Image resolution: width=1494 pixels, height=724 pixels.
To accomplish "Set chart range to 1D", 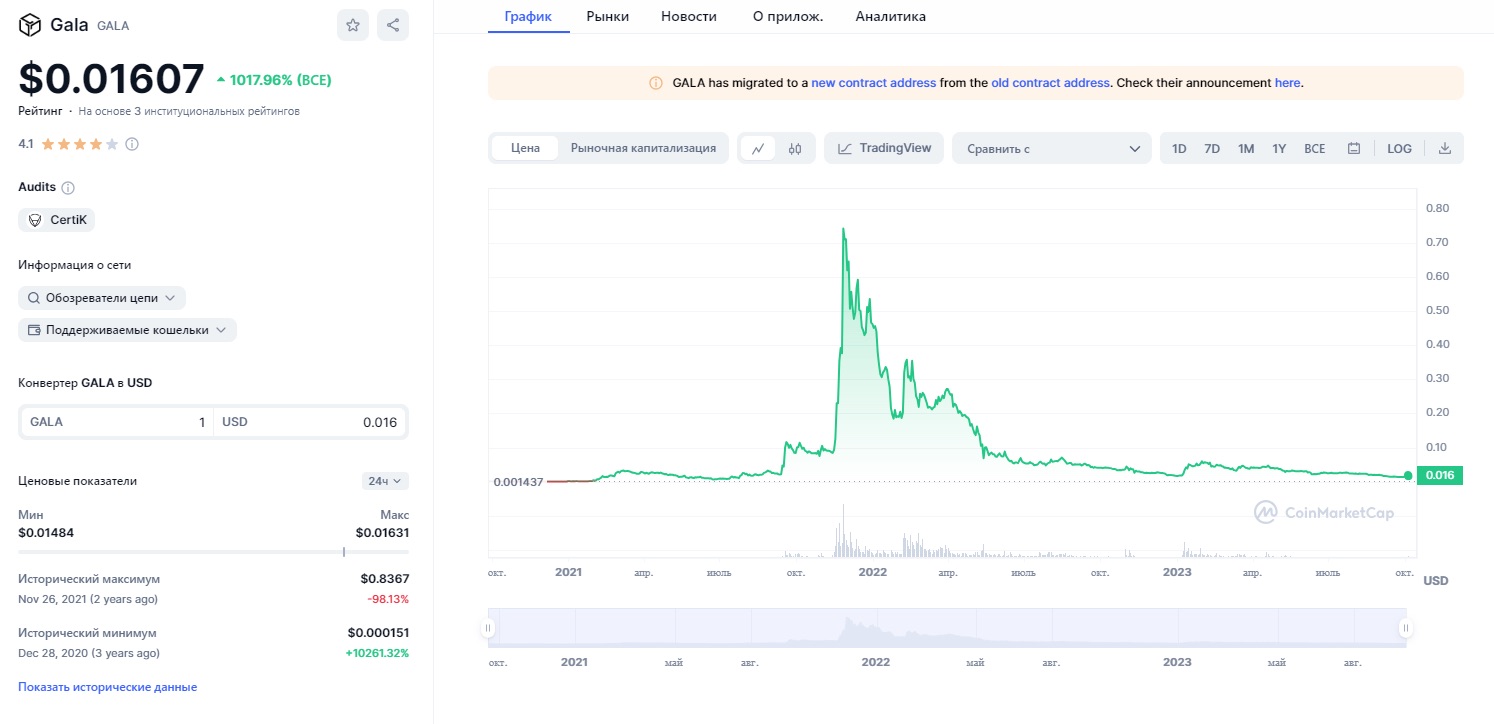I will tap(1179, 148).
